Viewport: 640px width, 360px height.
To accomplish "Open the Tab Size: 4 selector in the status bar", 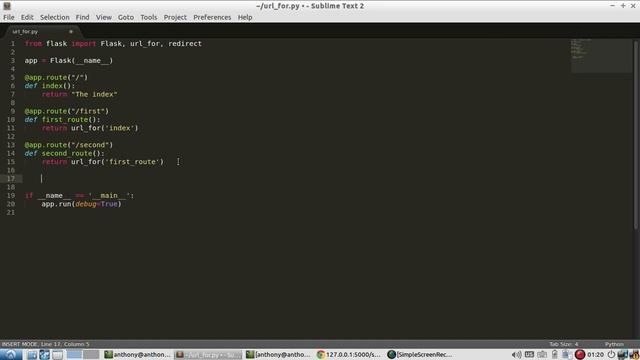I will [563, 344].
